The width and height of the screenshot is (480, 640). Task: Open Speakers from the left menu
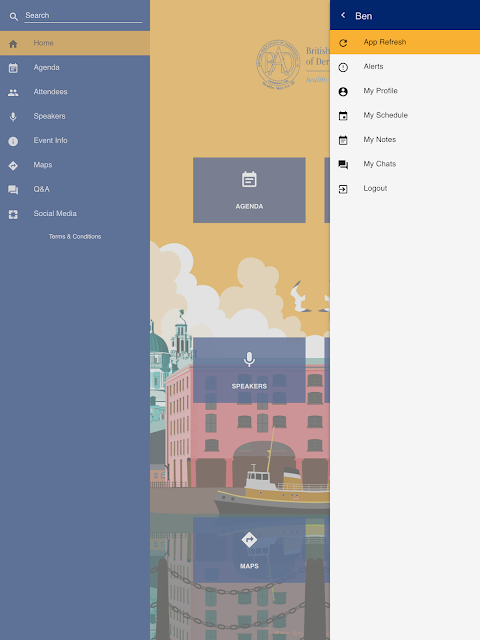tap(75, 116)
